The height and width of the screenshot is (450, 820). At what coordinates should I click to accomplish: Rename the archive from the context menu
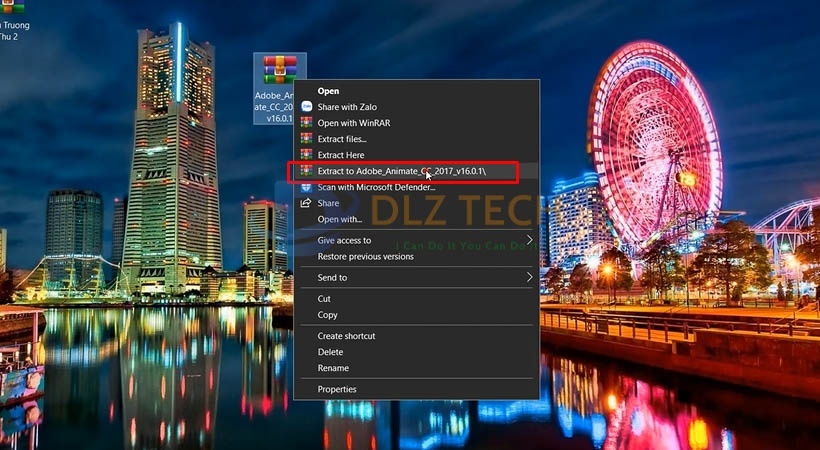(x=333, y=368)
